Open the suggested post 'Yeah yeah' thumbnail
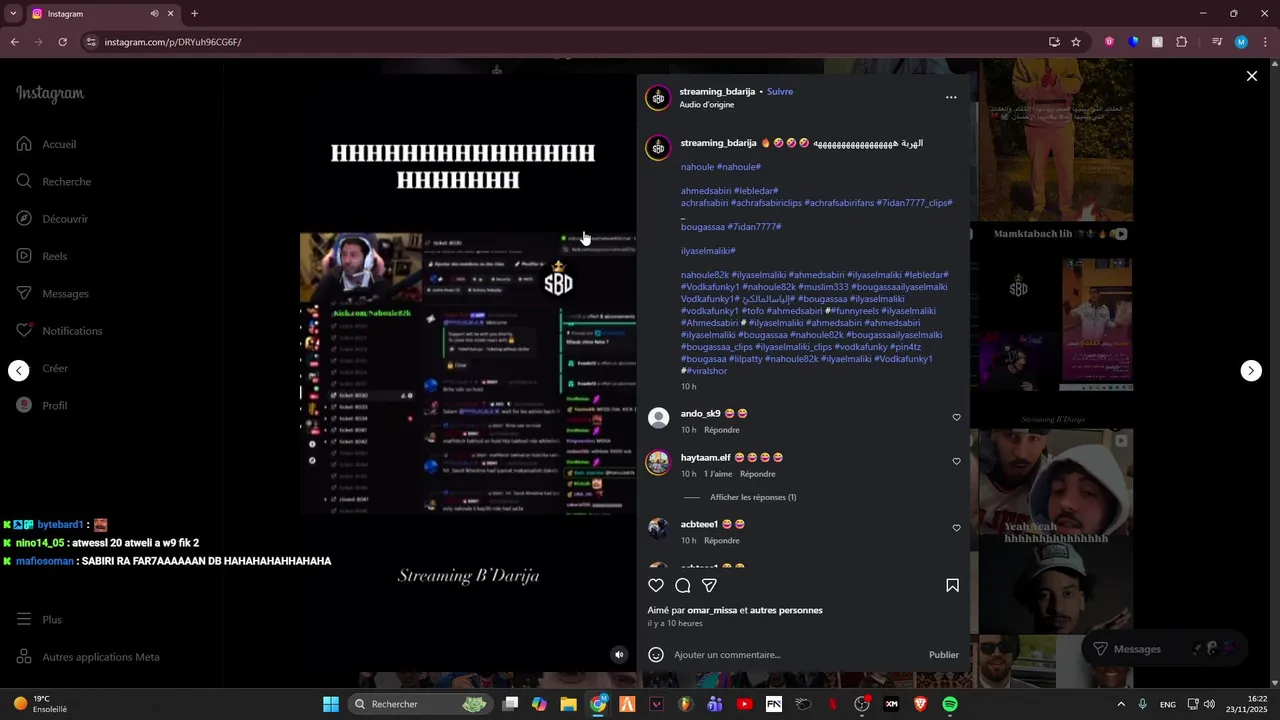Screen dimensions: 1280x720 (1056, 532)
